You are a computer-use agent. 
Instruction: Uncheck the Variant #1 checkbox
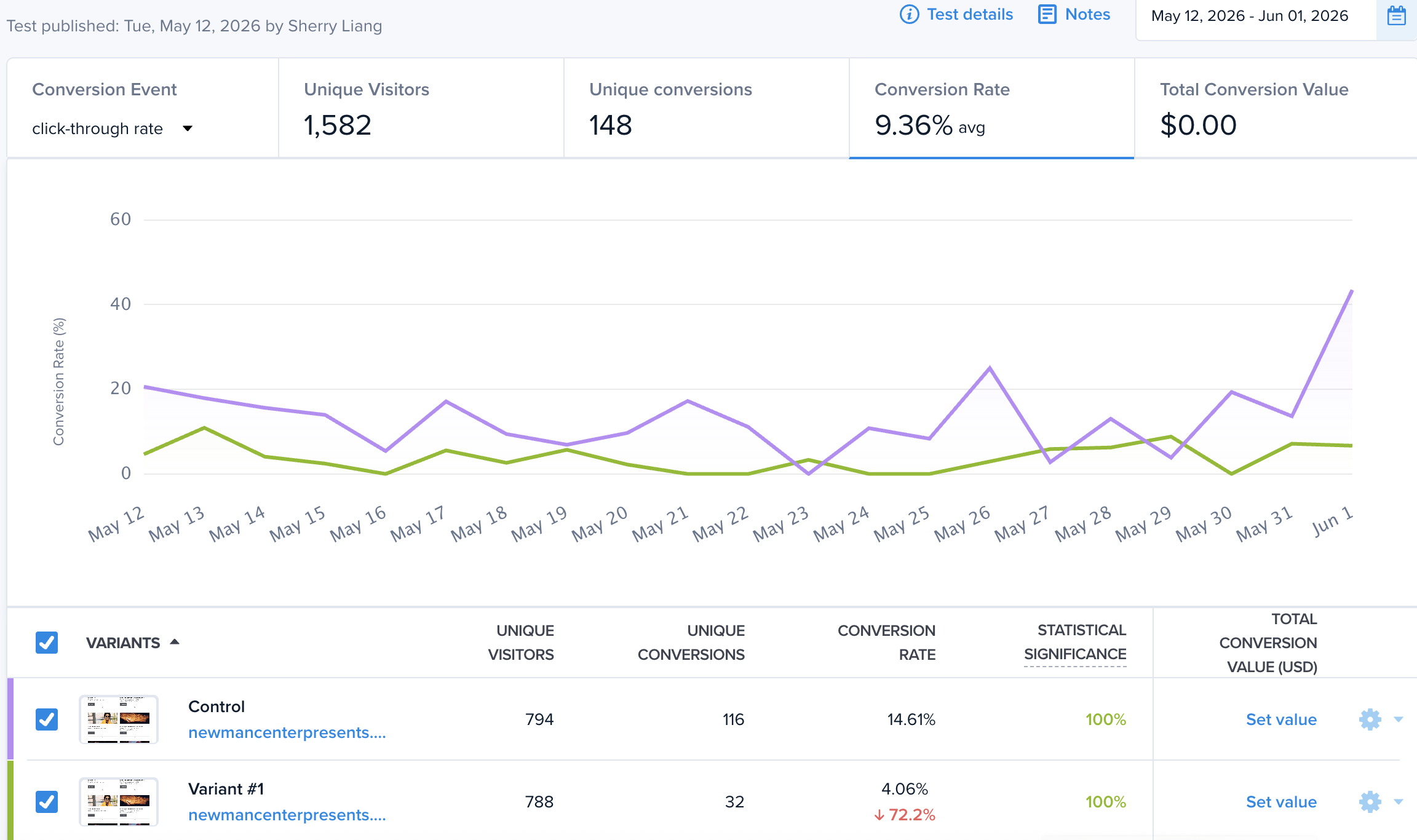point(47,802)
